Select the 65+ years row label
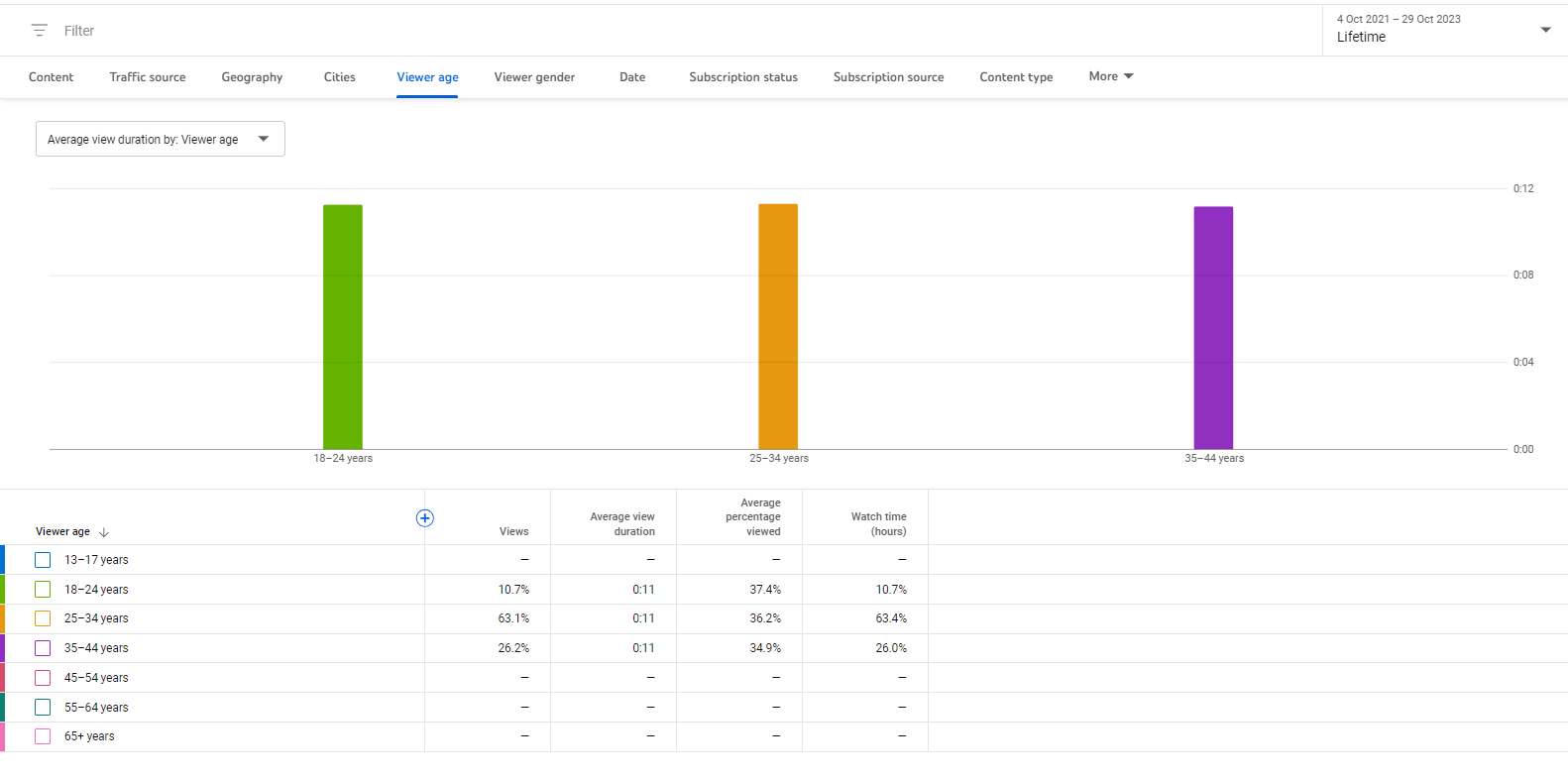Image resolution: width=1568 pixels, height=780 pixels. pos(89,736)
